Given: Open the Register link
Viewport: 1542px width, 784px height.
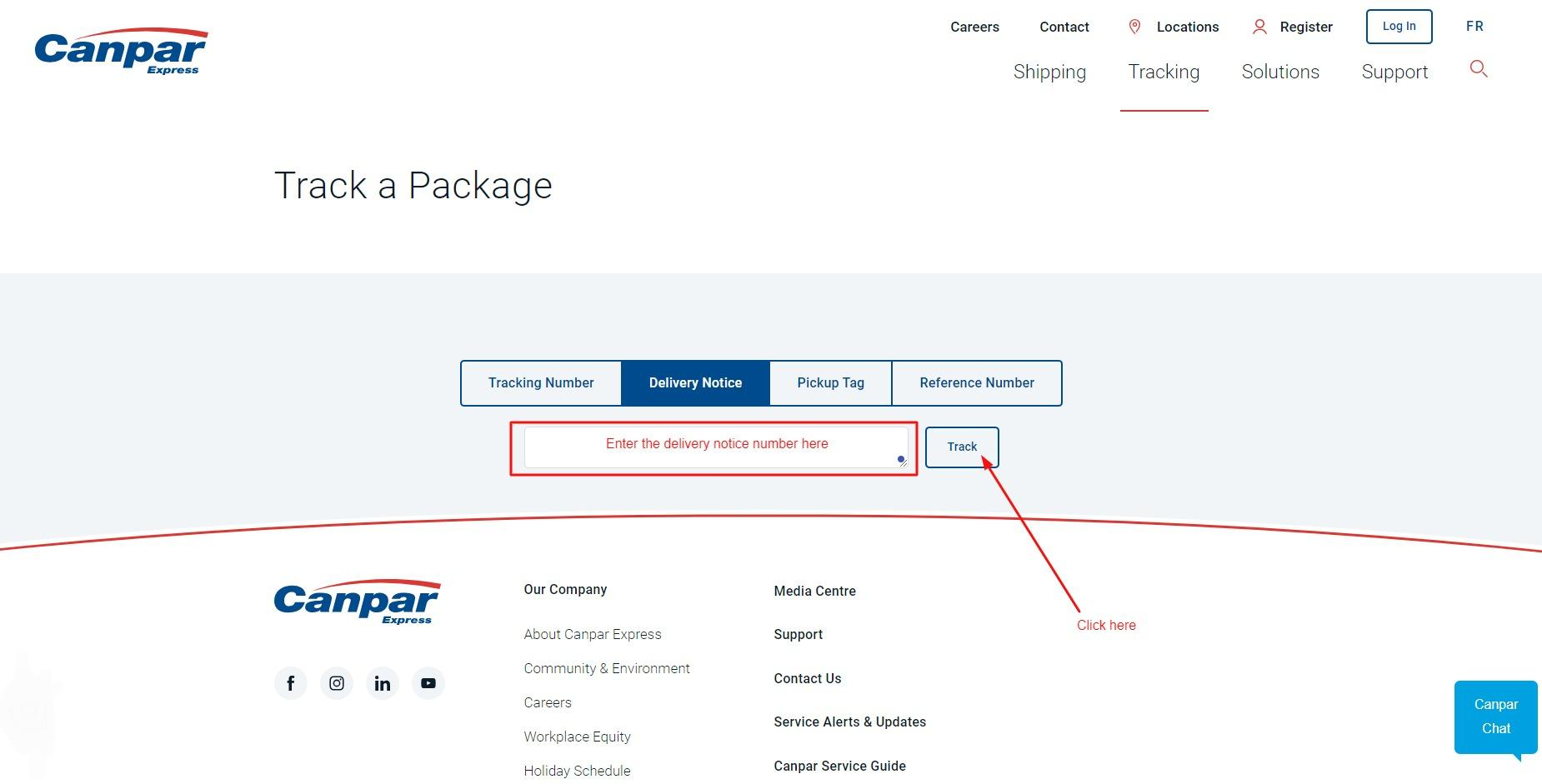Looking at the screenshot, I should point(1306,27).
